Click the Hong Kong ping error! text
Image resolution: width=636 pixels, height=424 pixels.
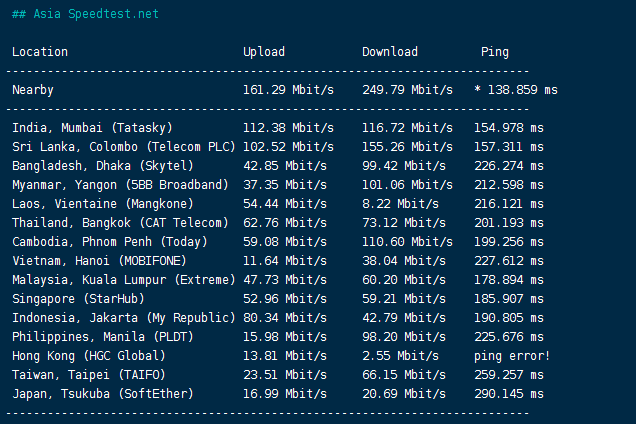(x=512, y=356)
